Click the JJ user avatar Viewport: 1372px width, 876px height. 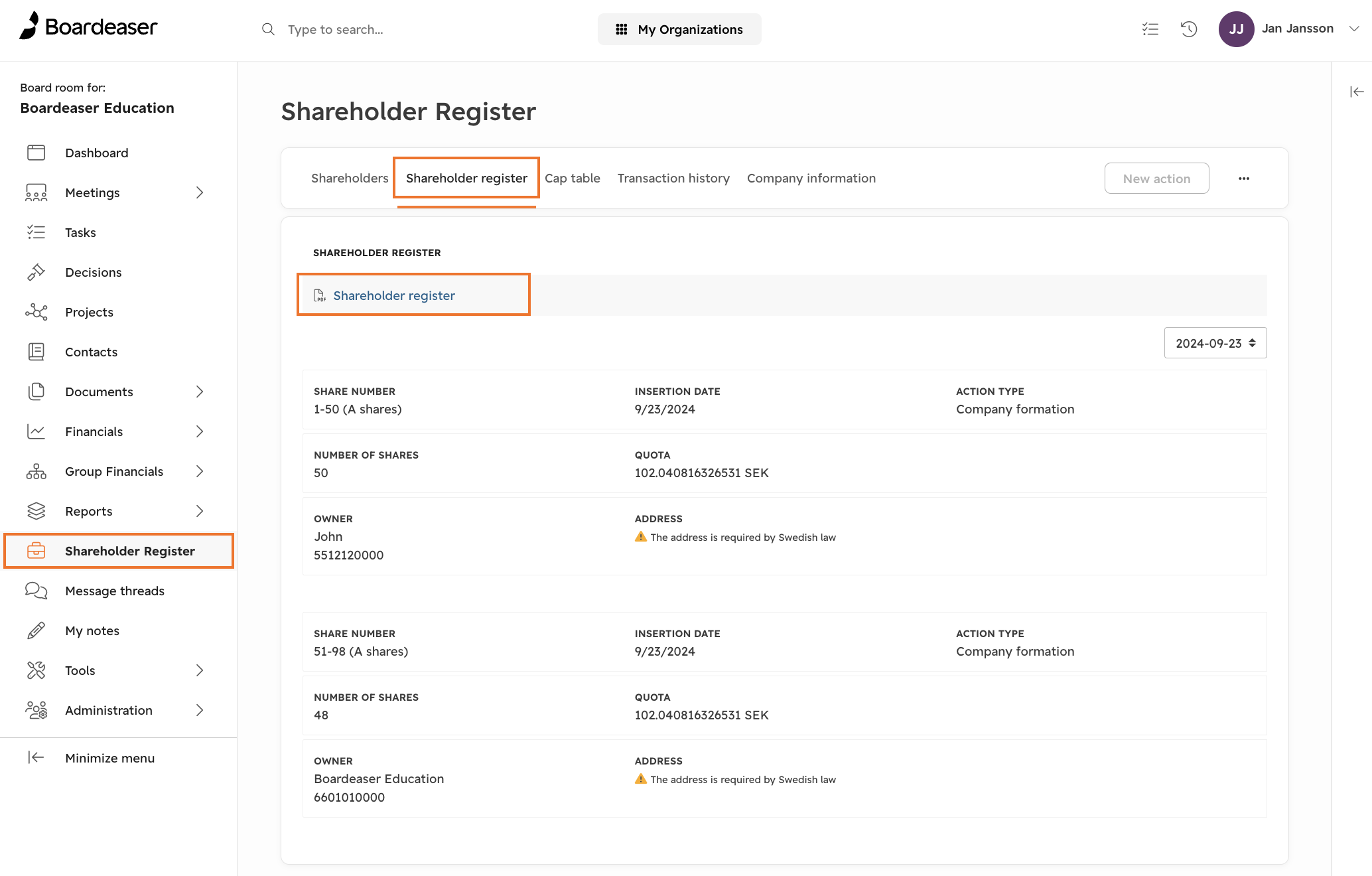[1236, 29]
